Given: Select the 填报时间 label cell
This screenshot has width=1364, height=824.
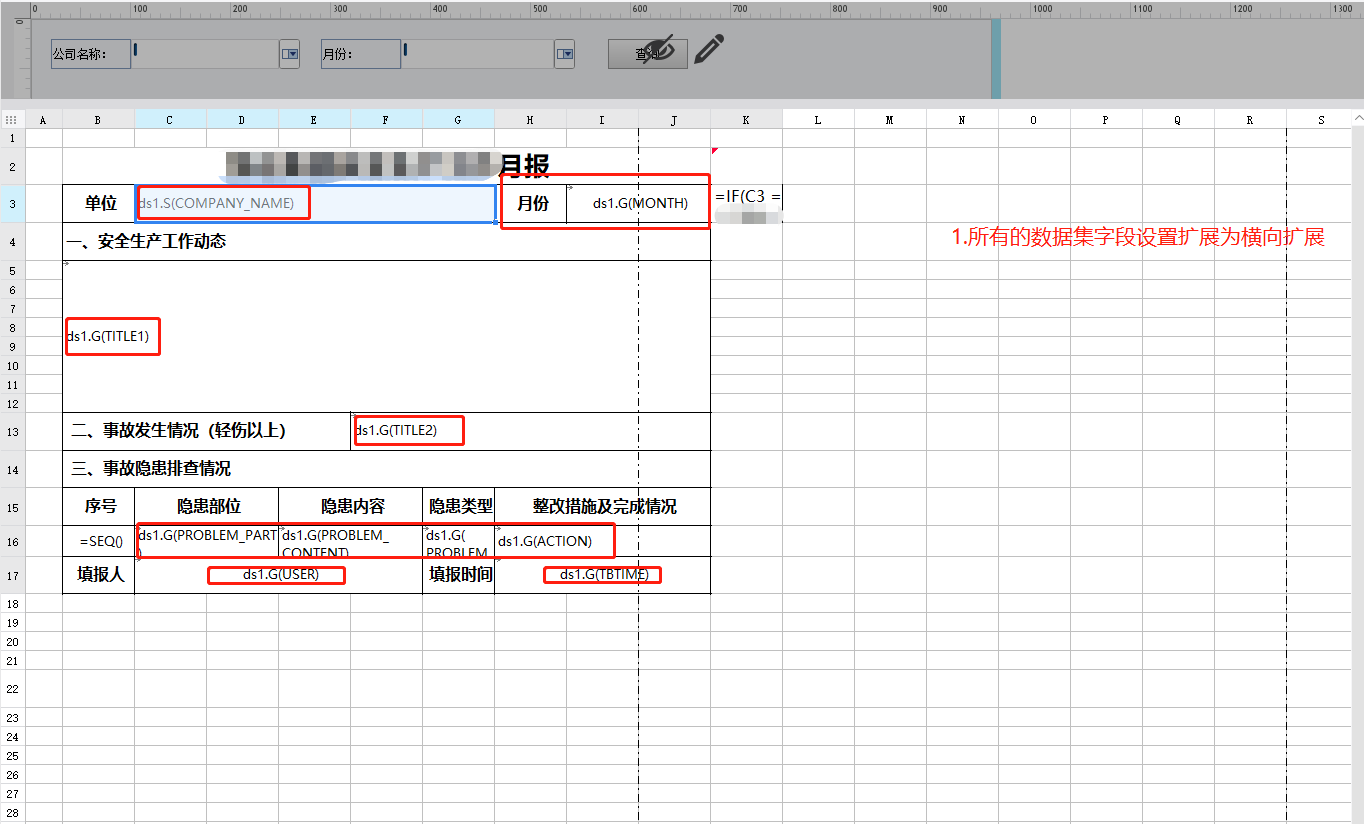Looking at the screenshot, I should tap(459, 575).
